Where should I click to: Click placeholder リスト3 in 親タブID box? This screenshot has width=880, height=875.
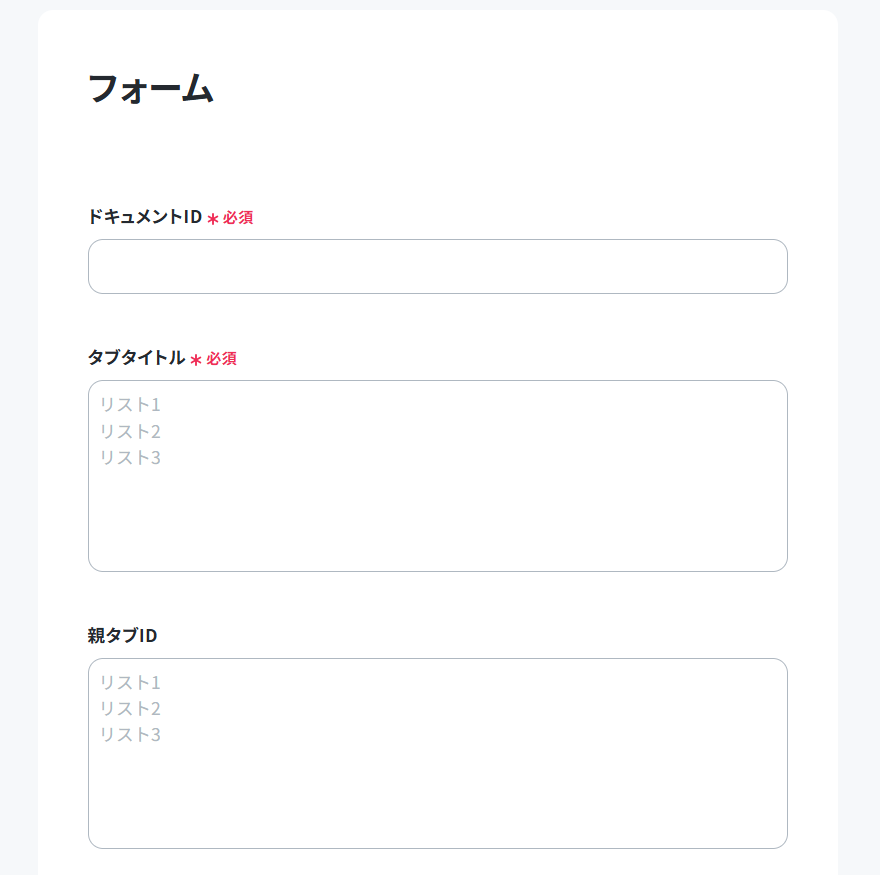tap(130, 735)
